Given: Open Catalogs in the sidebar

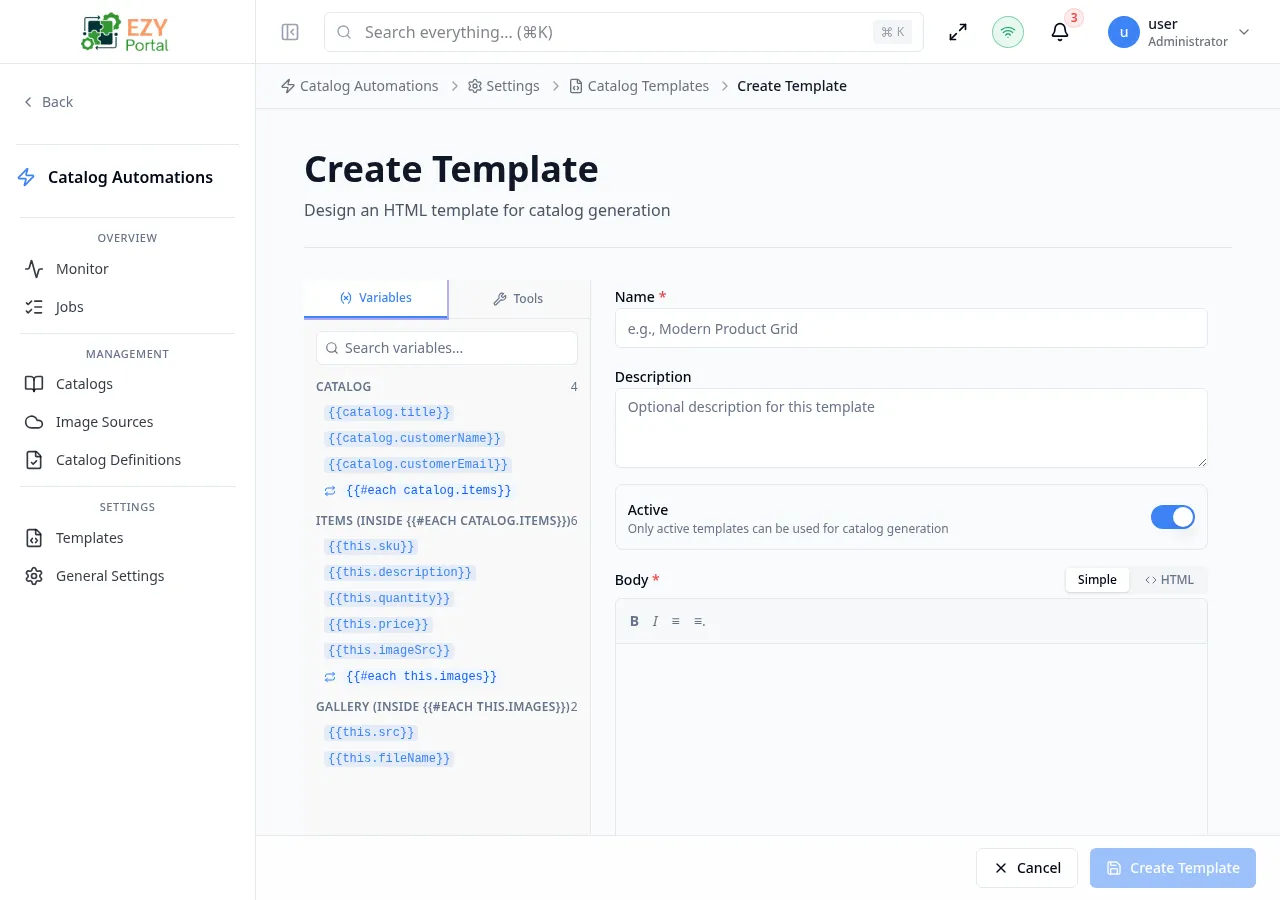Looking at the screenshot, I should [x=127, y=384].
